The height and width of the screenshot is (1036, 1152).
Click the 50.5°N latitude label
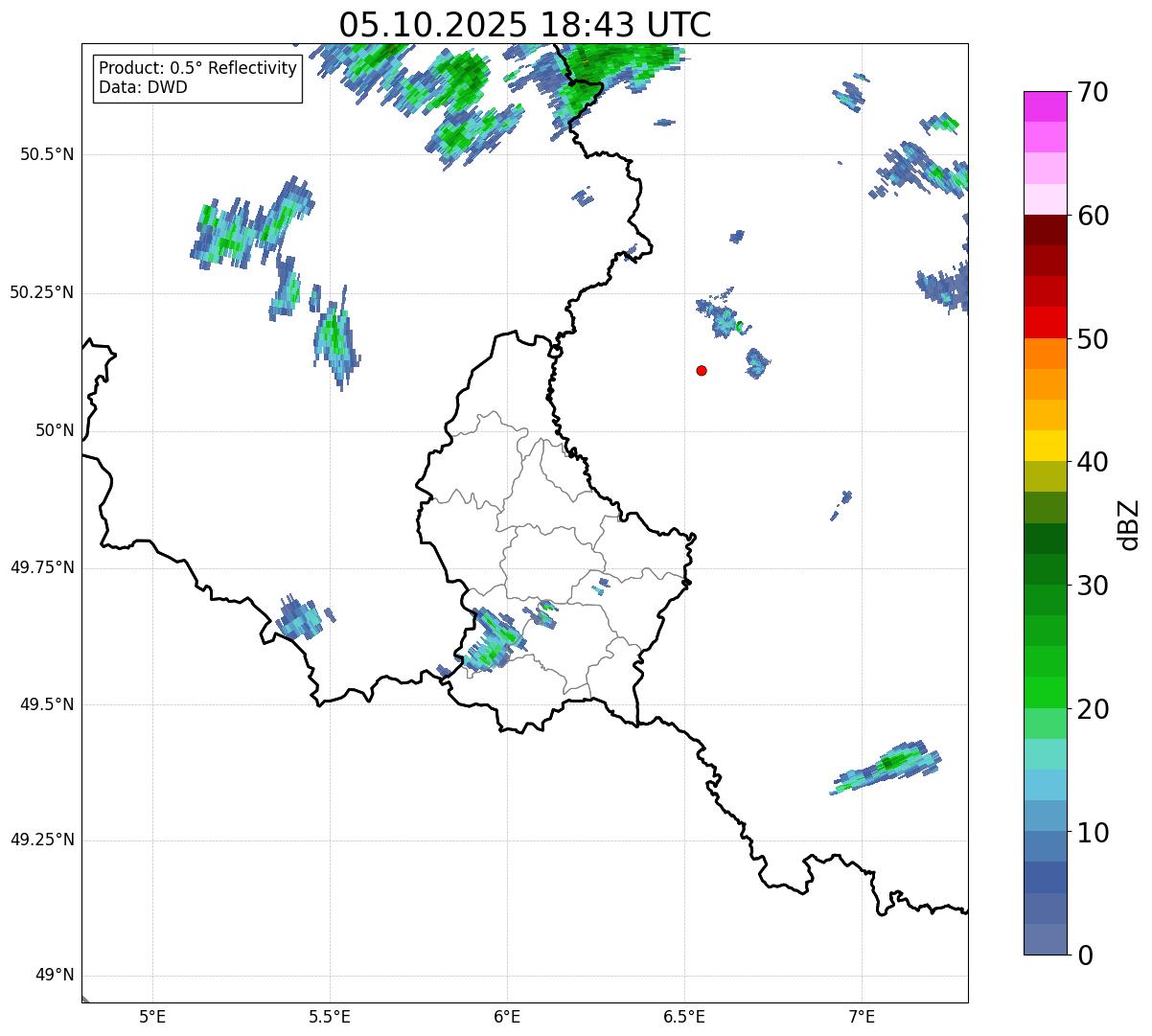tap(47, 154)
